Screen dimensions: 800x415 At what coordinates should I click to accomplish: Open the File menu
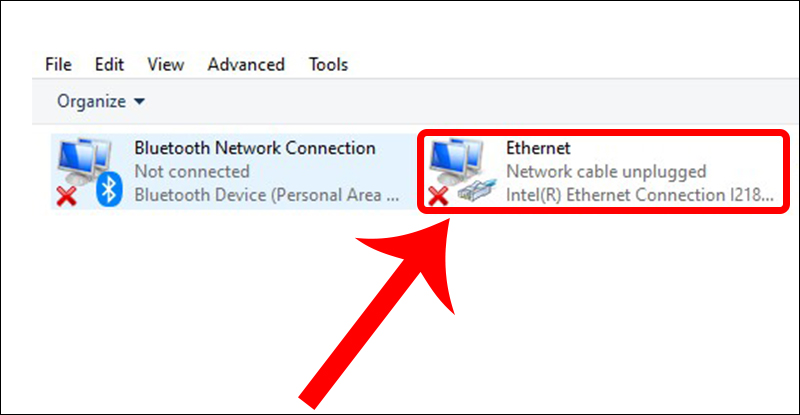point(59,64)
